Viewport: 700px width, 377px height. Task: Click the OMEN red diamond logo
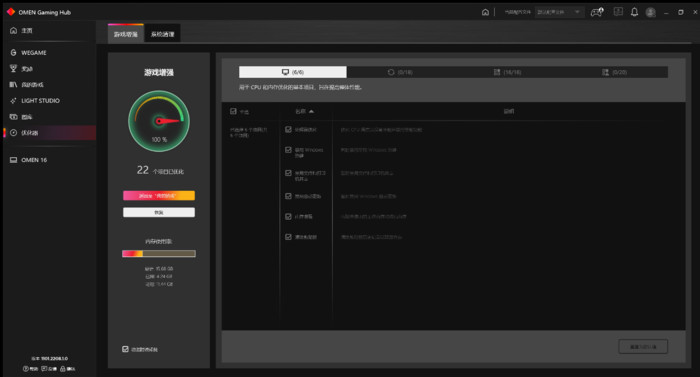[x=11, y=12]
